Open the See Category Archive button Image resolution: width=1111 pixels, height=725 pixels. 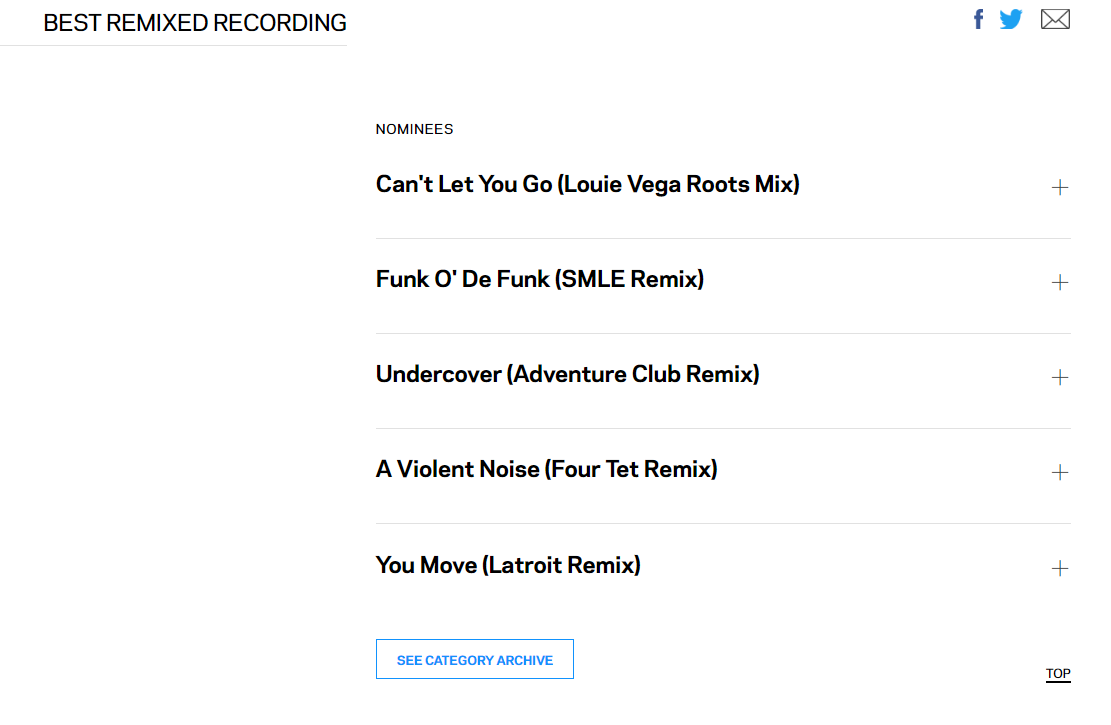point(474,660)
